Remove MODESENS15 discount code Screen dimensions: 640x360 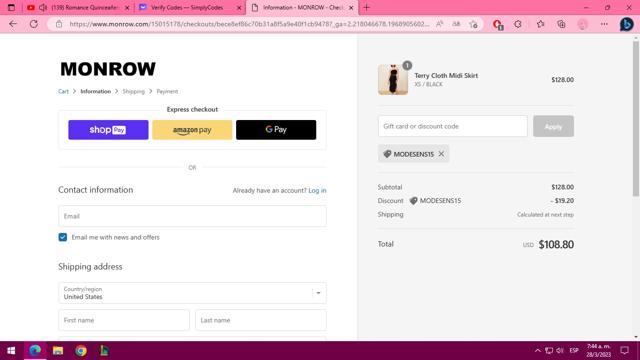tap(441, 154)
